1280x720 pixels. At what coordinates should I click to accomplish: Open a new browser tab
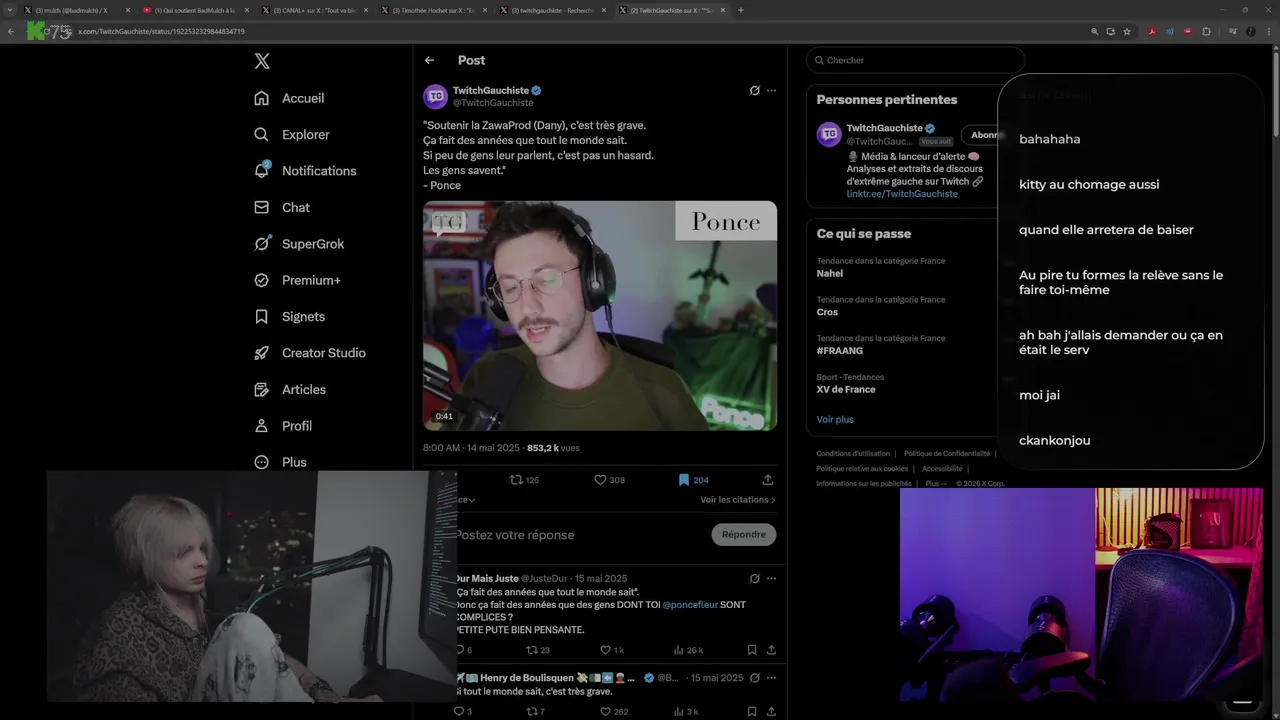(x=740, y=10)
